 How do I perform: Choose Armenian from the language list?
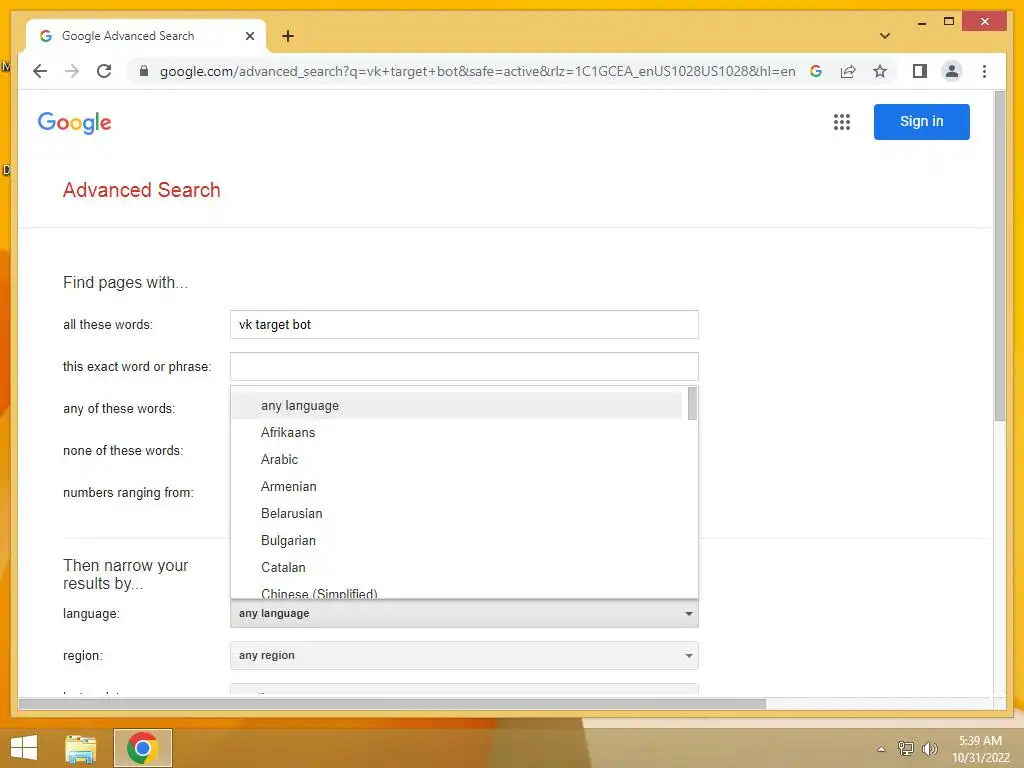tap(457, 487)
